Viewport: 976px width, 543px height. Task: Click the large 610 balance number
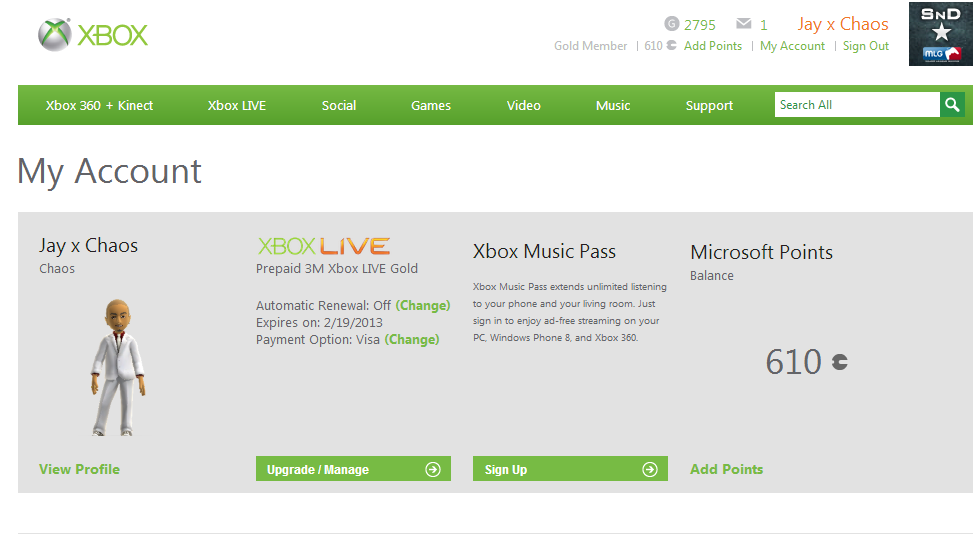tap(794, 362)
